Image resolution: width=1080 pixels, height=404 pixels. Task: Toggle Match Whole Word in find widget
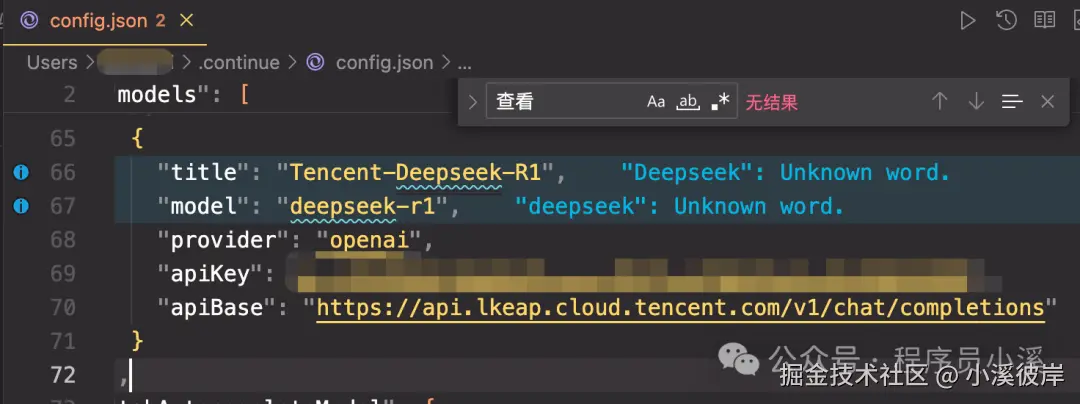pyautogui.click(x=687, y=102)
